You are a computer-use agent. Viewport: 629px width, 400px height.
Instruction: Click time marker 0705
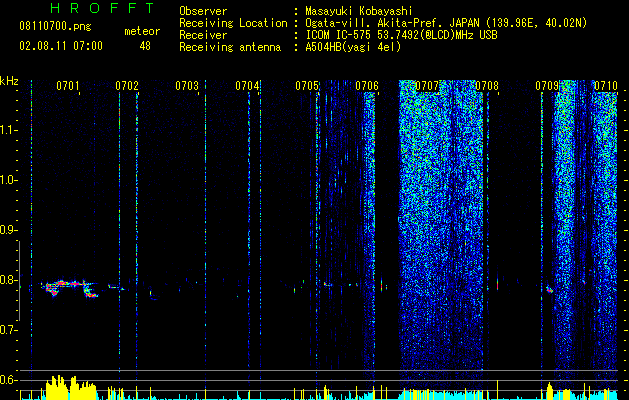click(307, 85)
